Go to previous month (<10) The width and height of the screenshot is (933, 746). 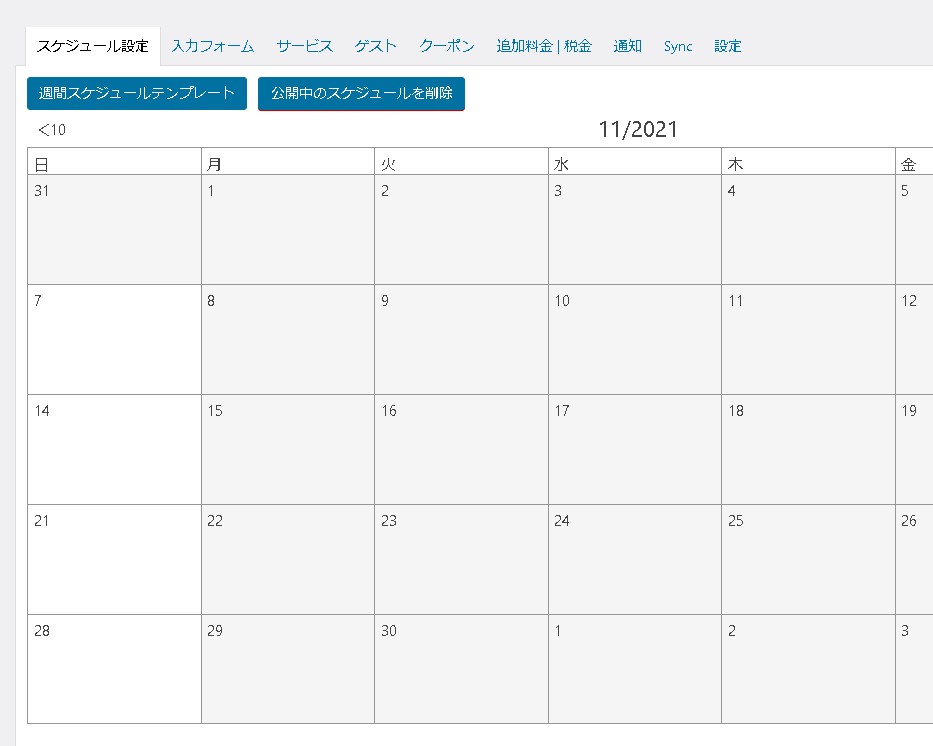[x=52, y=129]
